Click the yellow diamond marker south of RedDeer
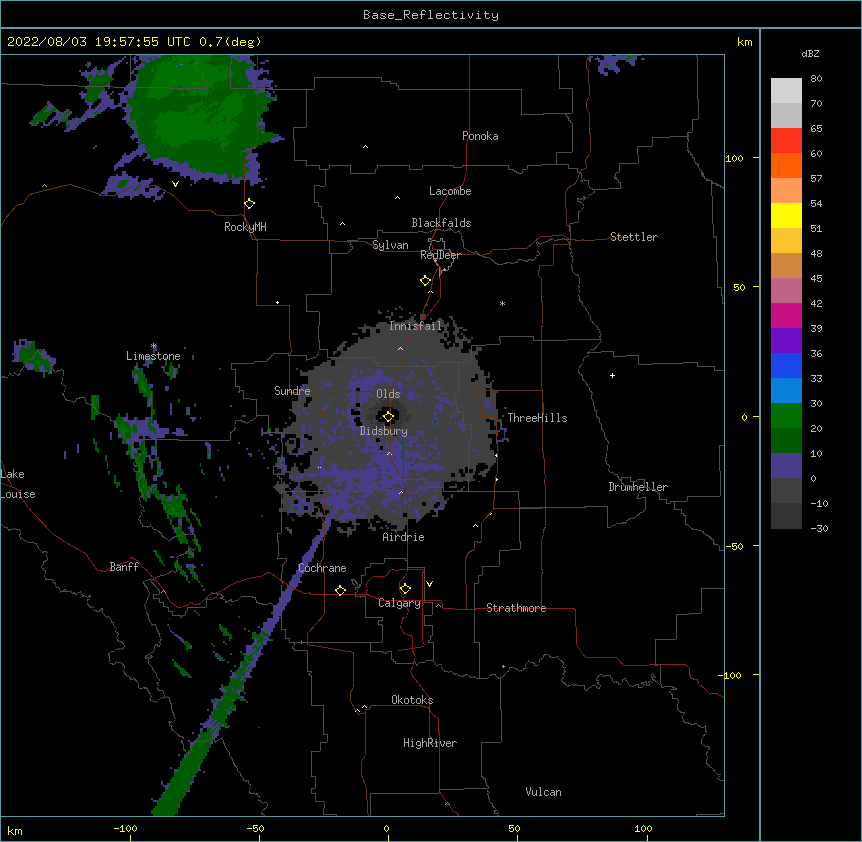The height and width of the screenshot is (842, 862). pyautogui.click(x=425, y=281)
